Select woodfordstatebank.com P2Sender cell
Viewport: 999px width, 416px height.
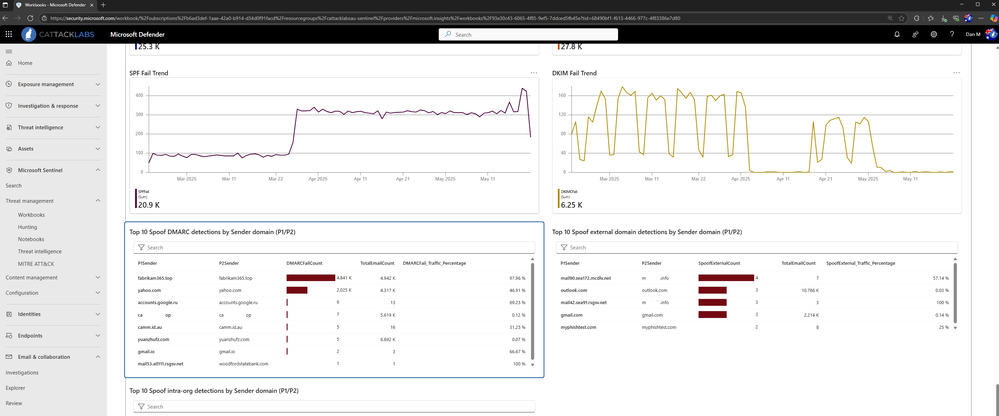(x=243, y=364)
